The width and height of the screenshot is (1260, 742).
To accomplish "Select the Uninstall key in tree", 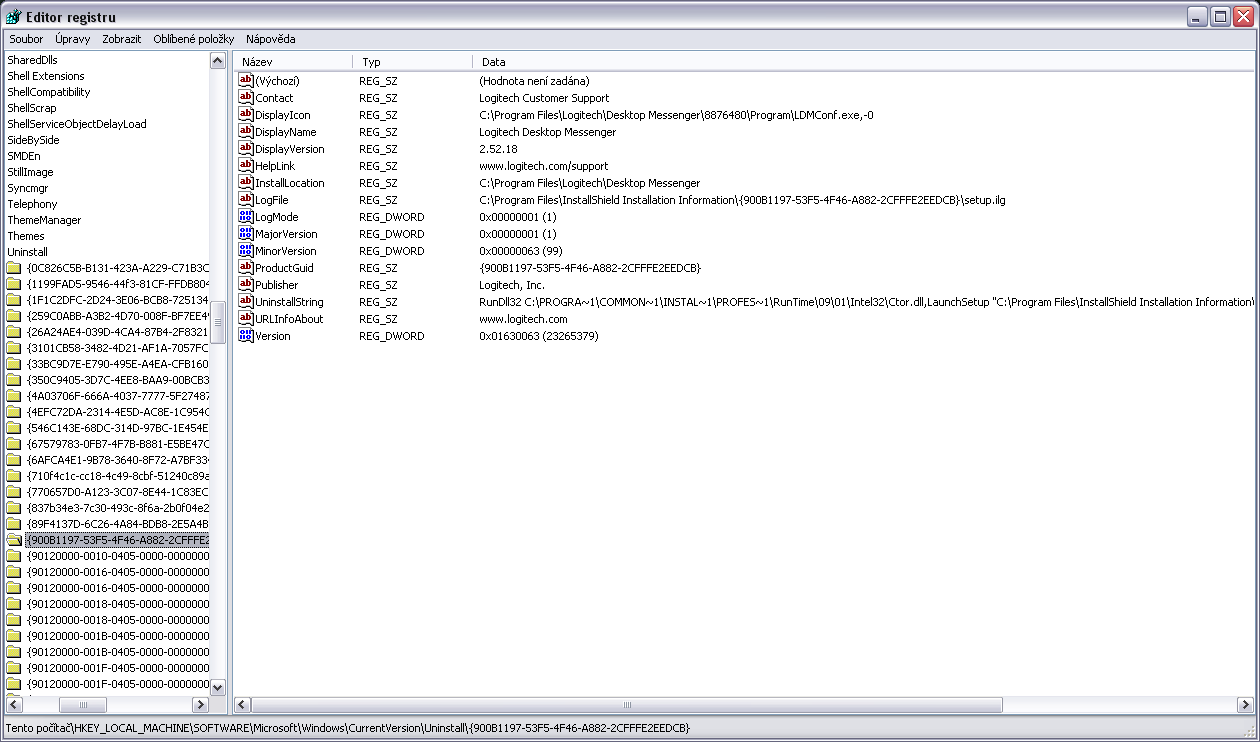I will [x=28, y=252].
